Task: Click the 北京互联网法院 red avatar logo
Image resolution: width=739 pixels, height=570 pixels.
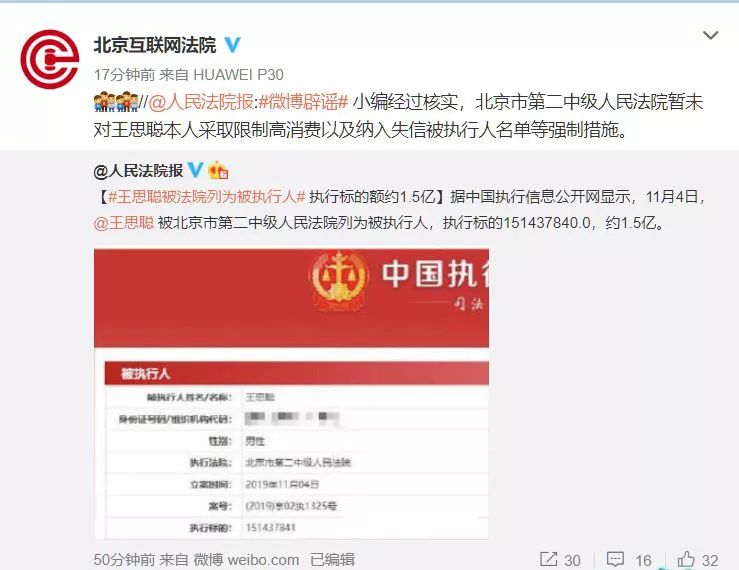Action: point(49,59)
